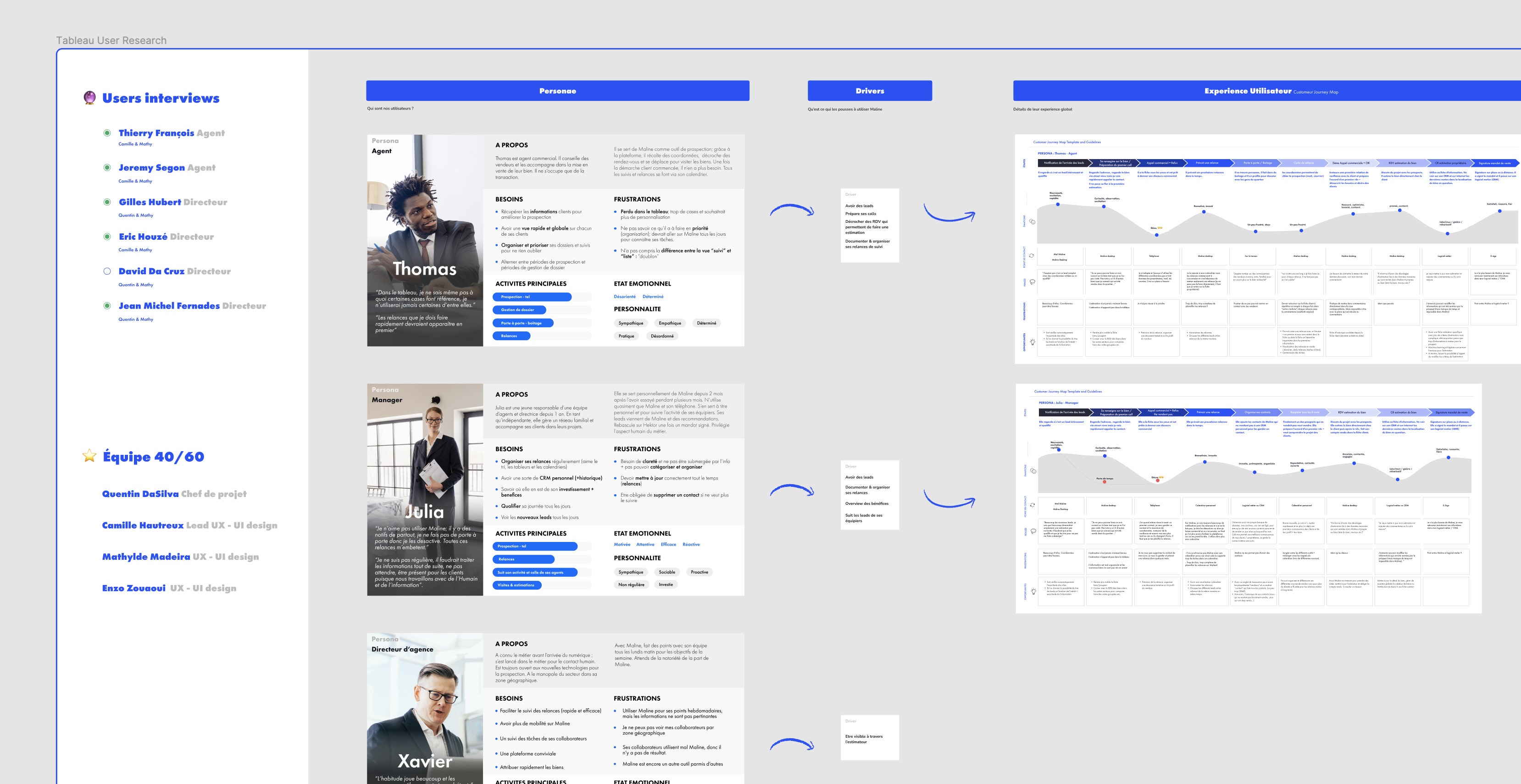Select the filled circle next to Eric Houzé
This screenshot has height=784, width=1521.
107,237
